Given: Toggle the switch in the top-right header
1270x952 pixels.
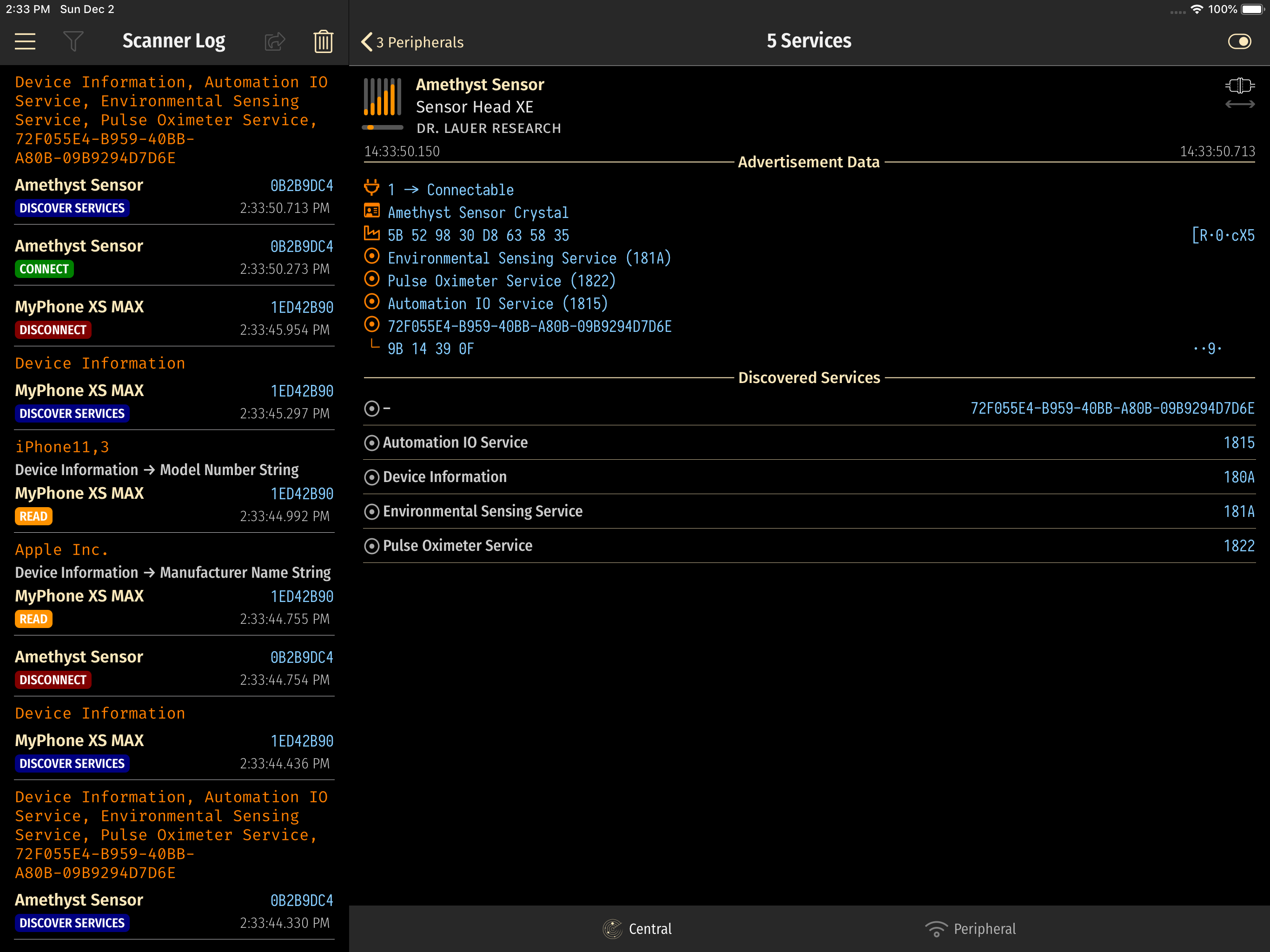Looking at the screenshot, I should tap(1239, 41).
